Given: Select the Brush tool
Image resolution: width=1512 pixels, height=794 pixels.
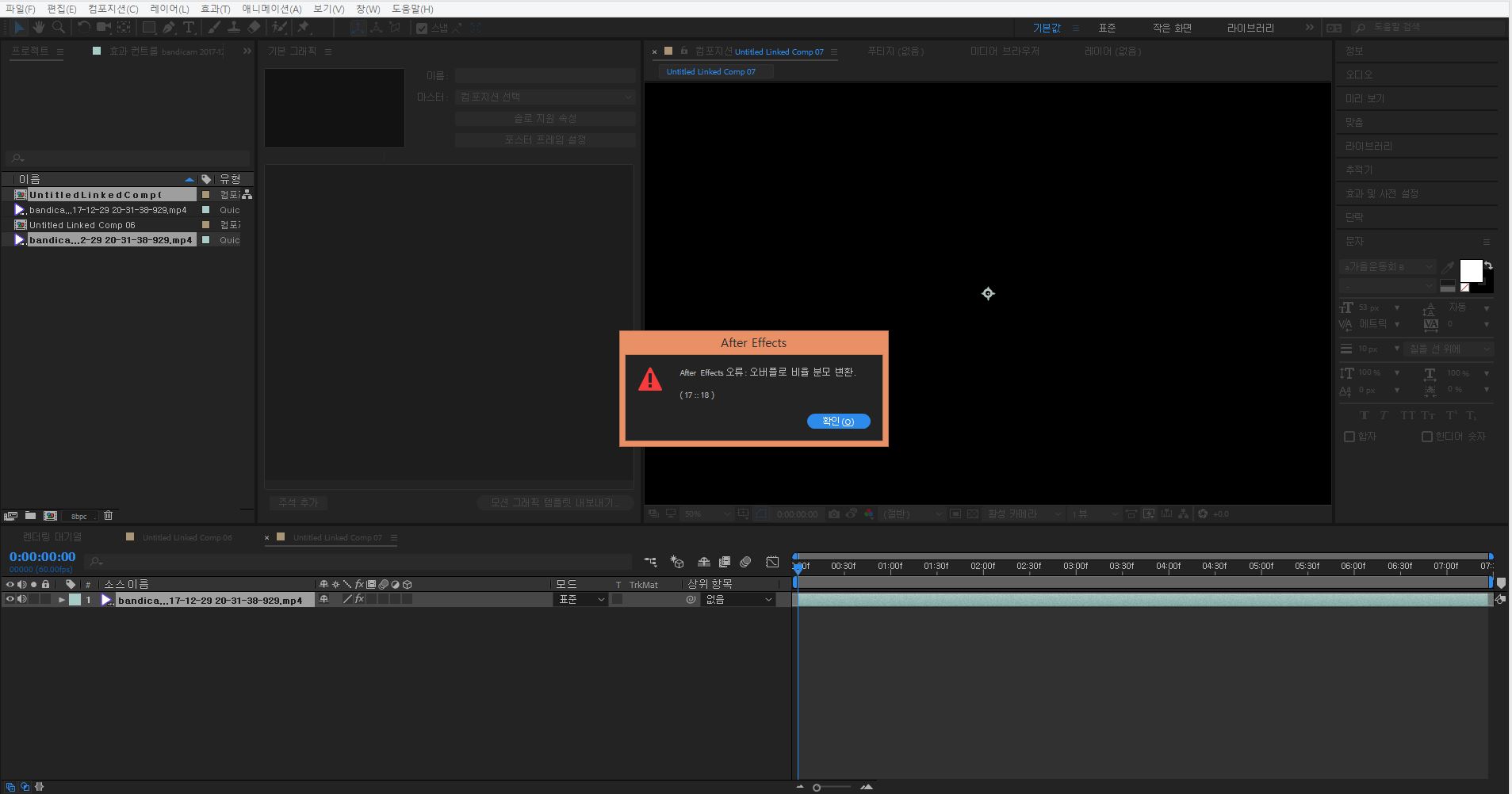Looking at the screenshot, I should click(214, 28).
